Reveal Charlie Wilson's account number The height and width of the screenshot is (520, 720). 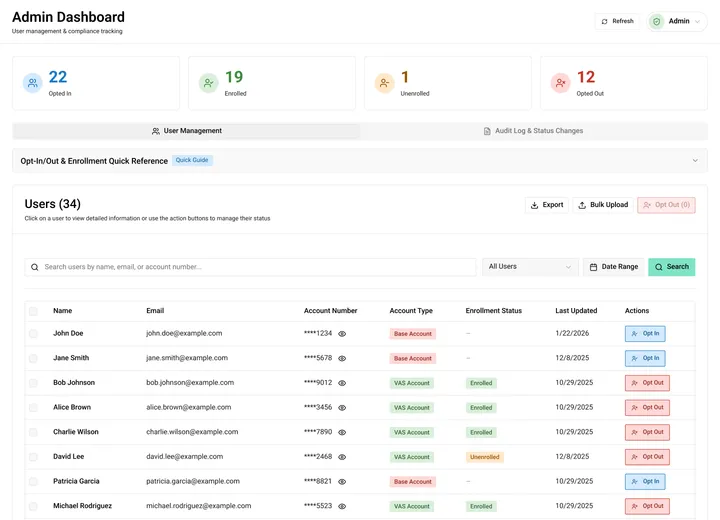(x=342, y=432)
